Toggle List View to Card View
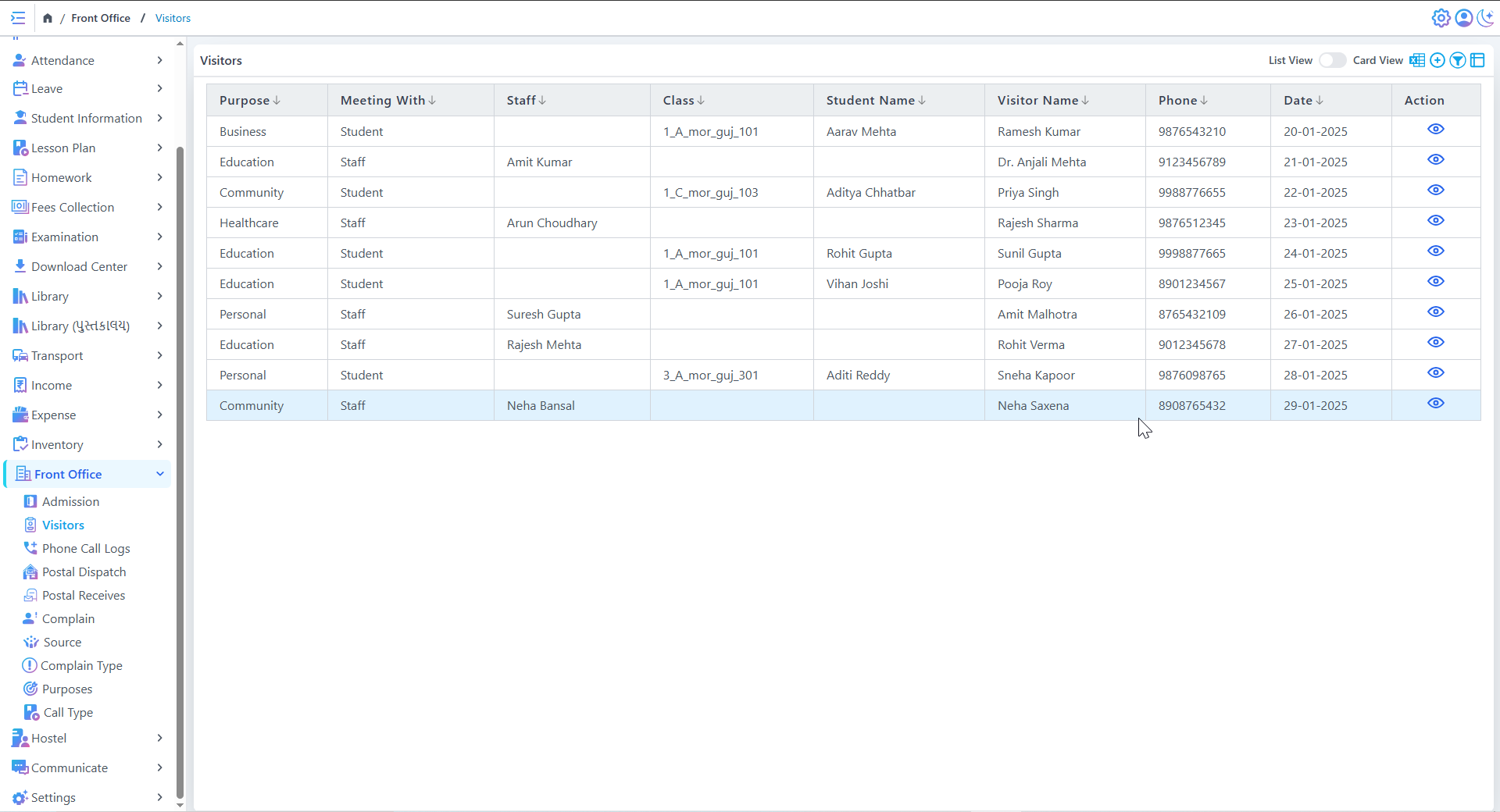 [x=1332, y=60]
